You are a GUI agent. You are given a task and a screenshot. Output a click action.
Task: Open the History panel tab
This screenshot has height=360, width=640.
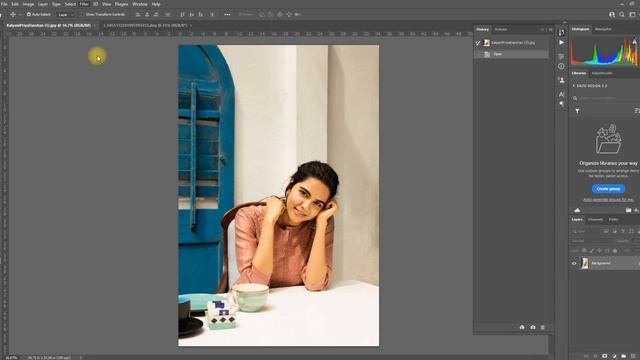pyautogui.click(x=482, y=29)
